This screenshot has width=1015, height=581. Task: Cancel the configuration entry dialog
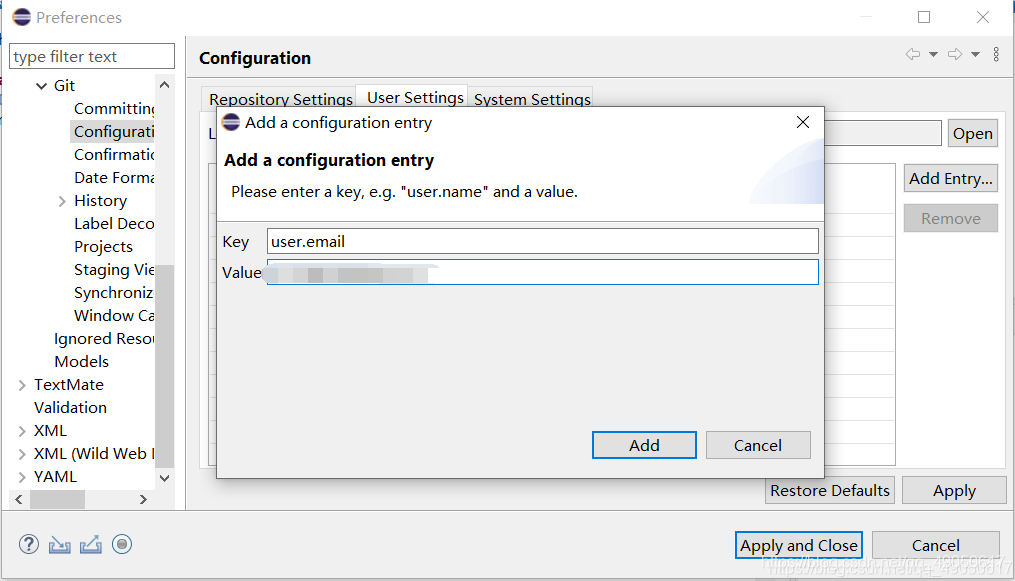758,445
